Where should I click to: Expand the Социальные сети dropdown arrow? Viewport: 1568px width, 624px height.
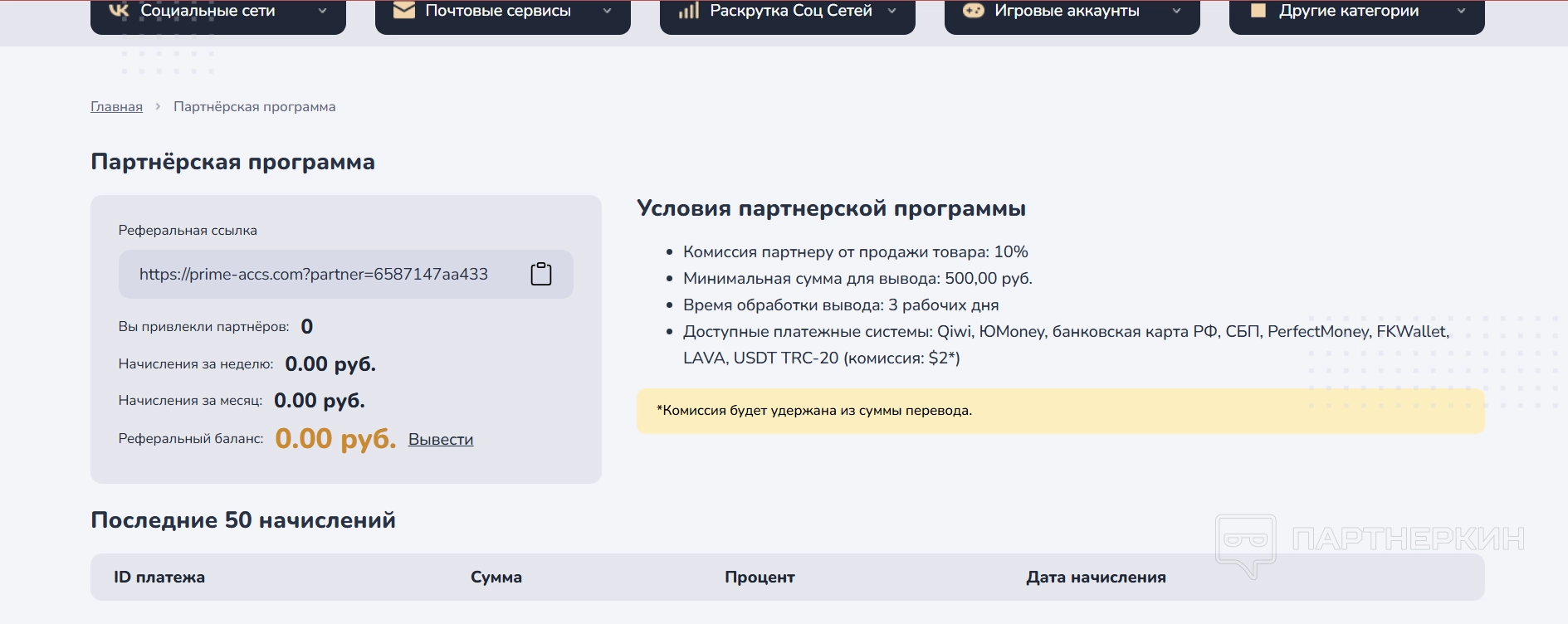[323, 11]
